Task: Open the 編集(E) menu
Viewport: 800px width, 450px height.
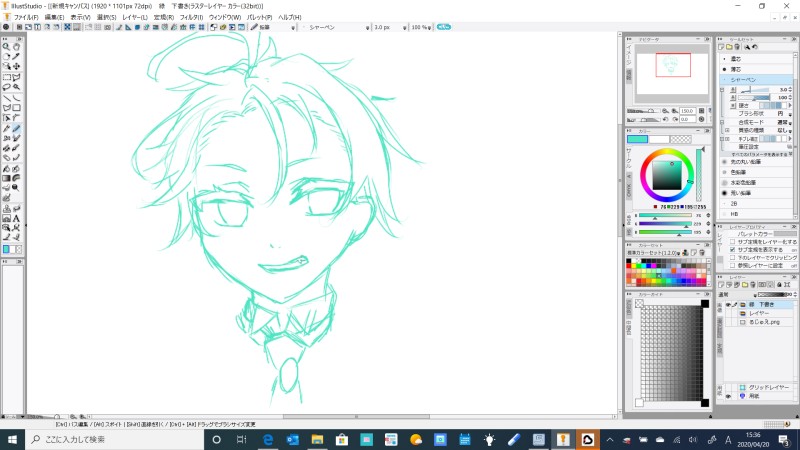Action: tap(55, 17)
